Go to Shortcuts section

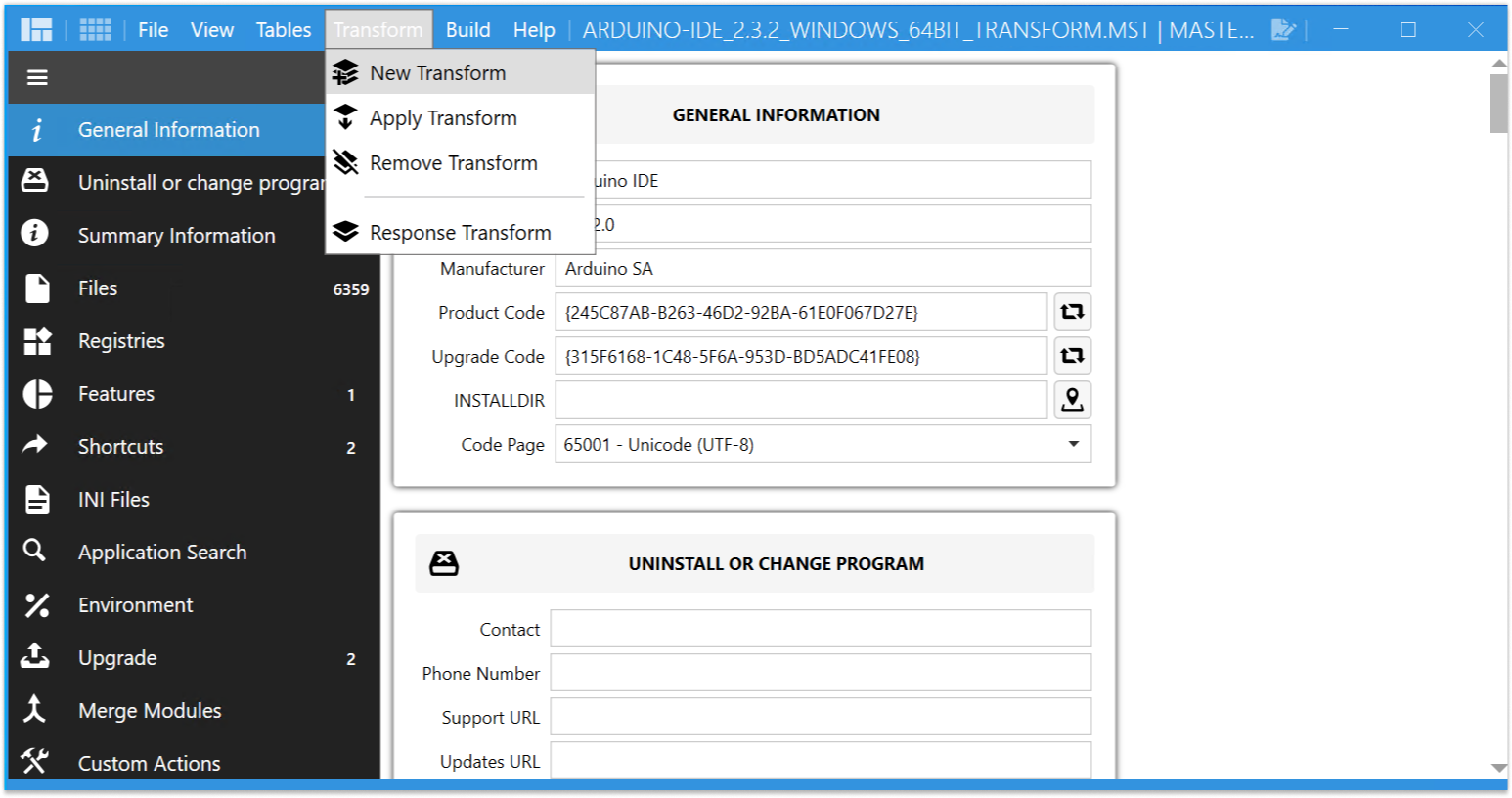pos(194,447)
